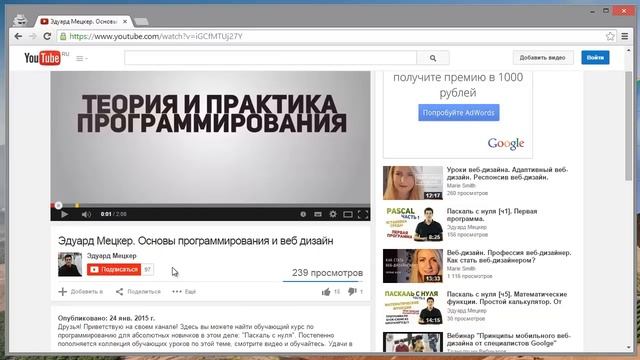Click the SSL lock icon in address bar

[x=63, y=36]
